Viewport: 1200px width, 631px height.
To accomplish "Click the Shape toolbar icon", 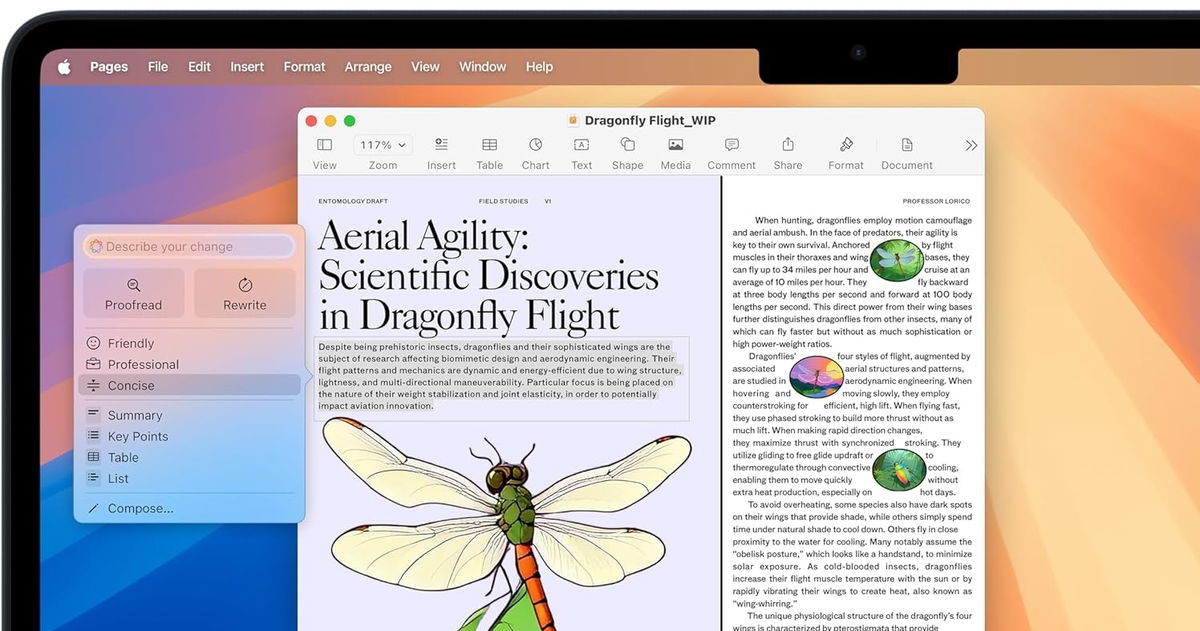I will click(x=627, y=145).
